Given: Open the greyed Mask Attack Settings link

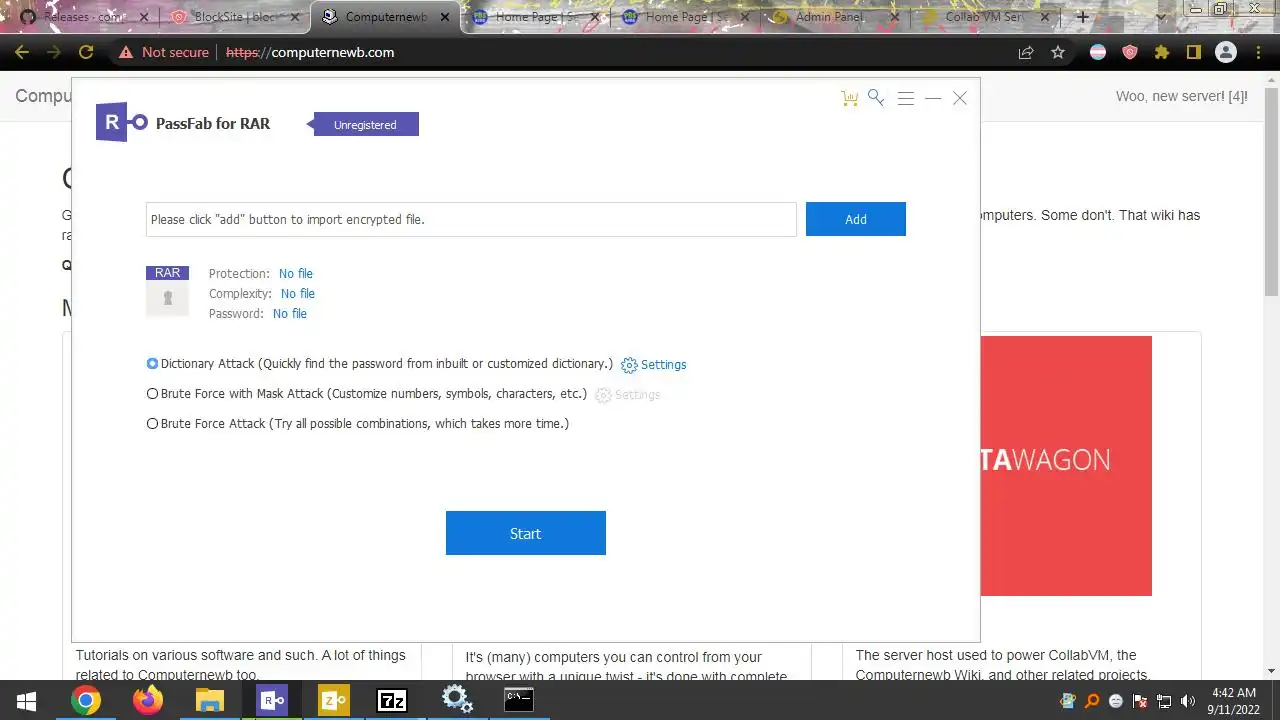Looking at the screenshot, I should [x=627, y=395].
